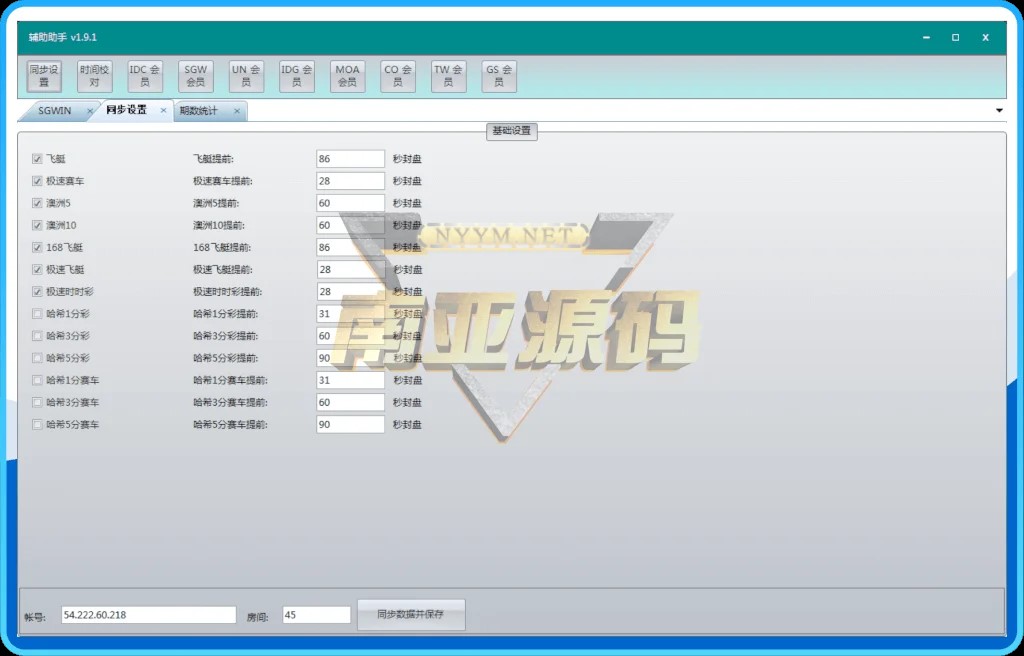Click the 基础设置 header button
1024x656 pixels.
click(x=512, y=131)
